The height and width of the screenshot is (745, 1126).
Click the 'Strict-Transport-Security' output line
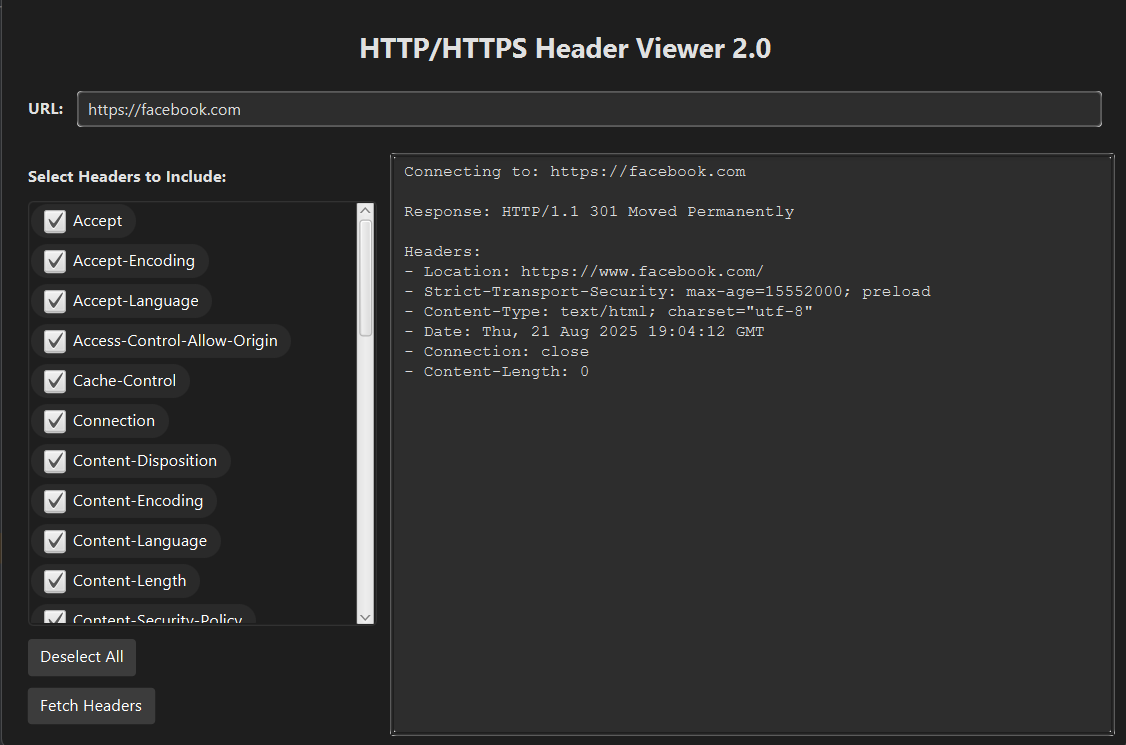(x=667, y=292)
